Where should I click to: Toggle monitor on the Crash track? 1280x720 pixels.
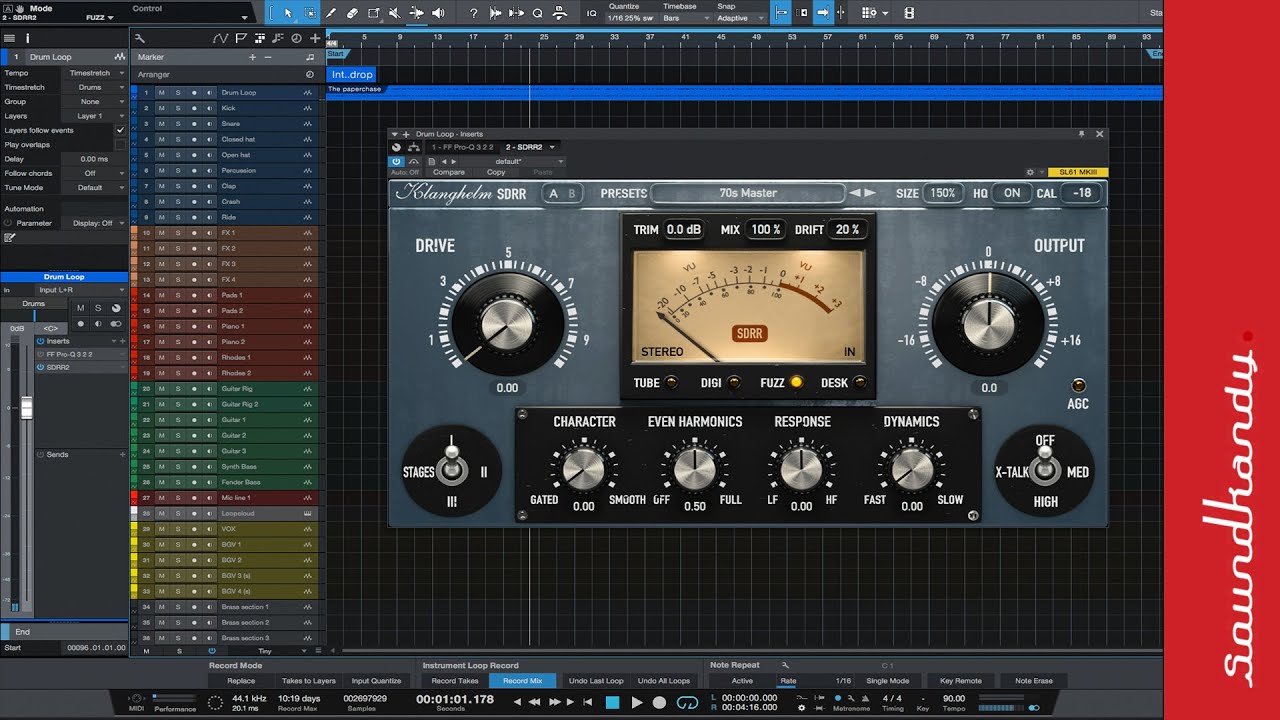pyautogui.click(x=209, y=202)
